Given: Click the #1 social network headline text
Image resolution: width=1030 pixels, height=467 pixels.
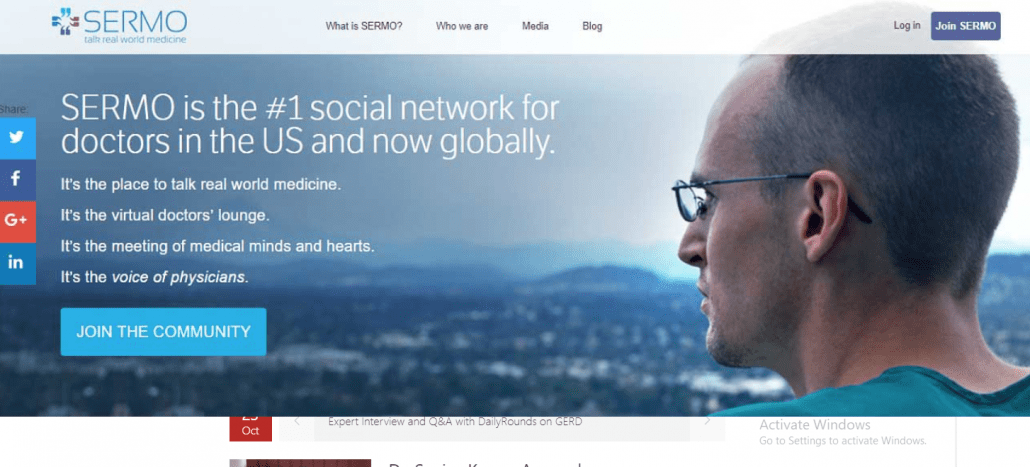Looking at the screenshot, I should tap(310, 125).
